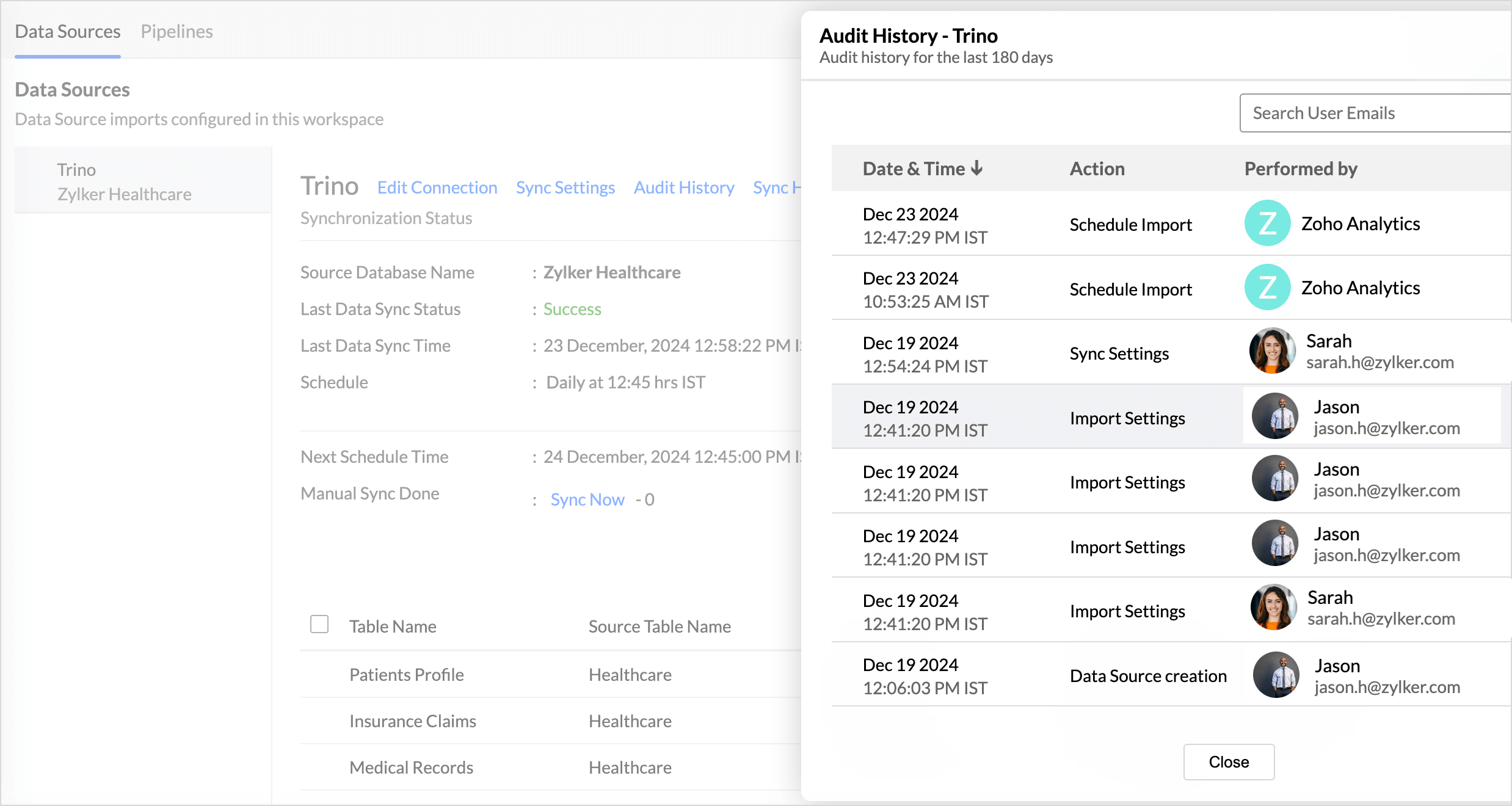This screenshot has height=806, width=1512.
Task: Click the Success sync status value
Action: click(x=572, y=309)
